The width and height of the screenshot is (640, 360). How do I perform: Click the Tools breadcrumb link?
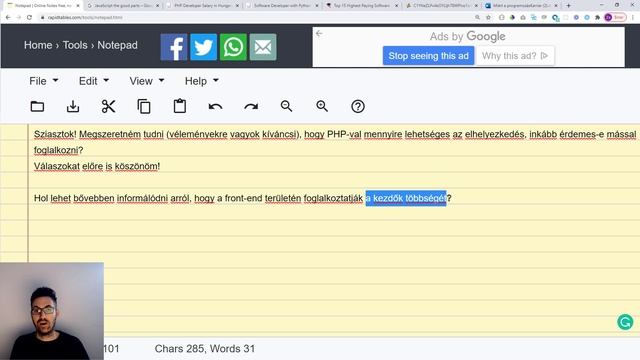click(x=75, y=45)
